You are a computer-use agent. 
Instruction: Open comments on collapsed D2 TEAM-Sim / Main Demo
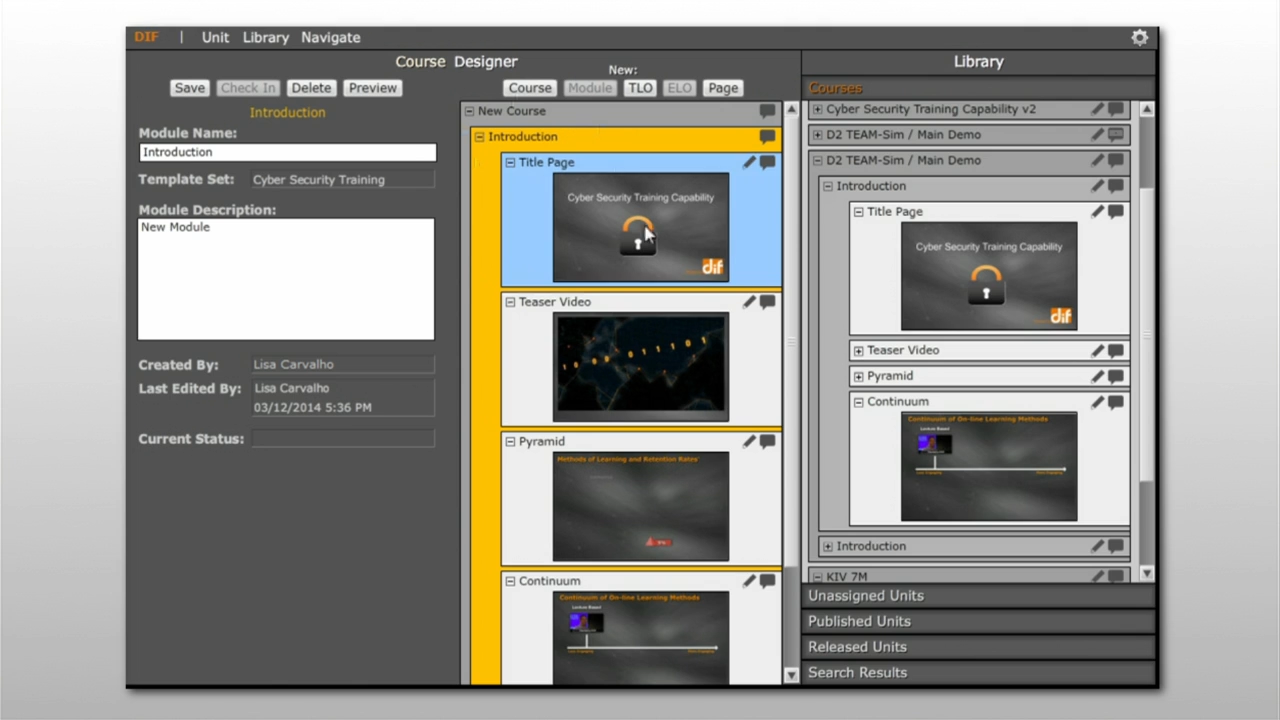pyautogui.click(x=1115, y=135)
